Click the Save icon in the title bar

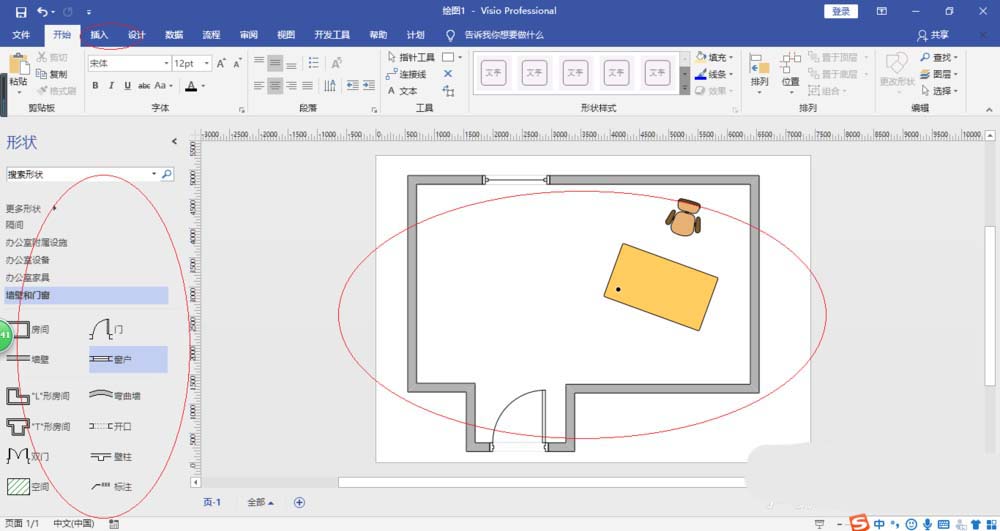tap(20, 11)
